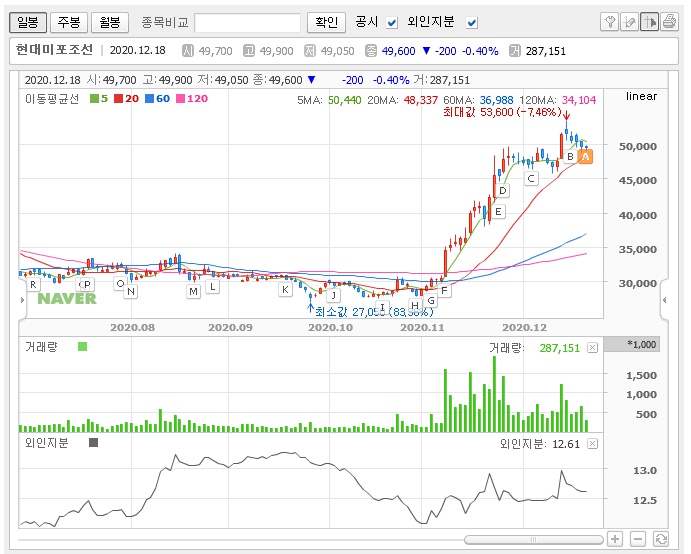The width and height of the screenshot is (691, 554).
Task: Click the 최대값 53,600 label
Action: coord(502,112)
